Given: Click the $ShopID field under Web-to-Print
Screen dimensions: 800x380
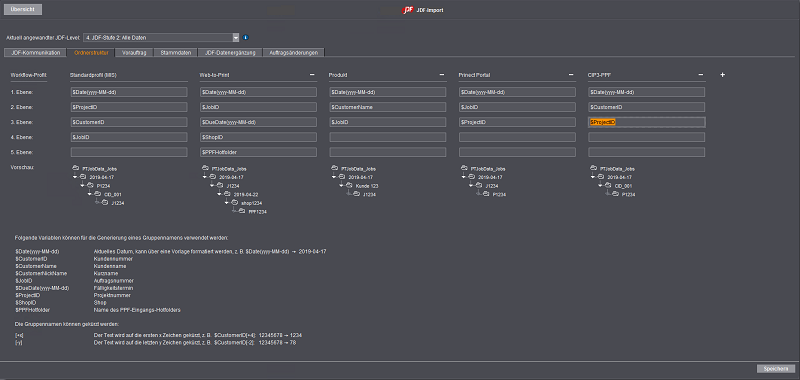Looking at the screenshot, I should [x=258, y=137].
